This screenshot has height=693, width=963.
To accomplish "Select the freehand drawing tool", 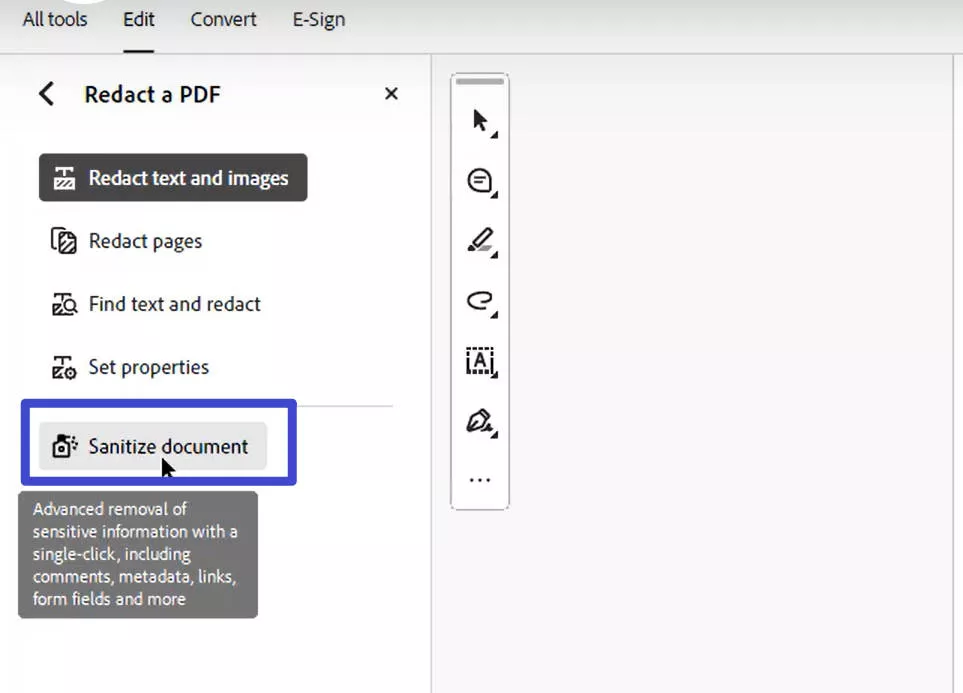I will click(479, 302).
